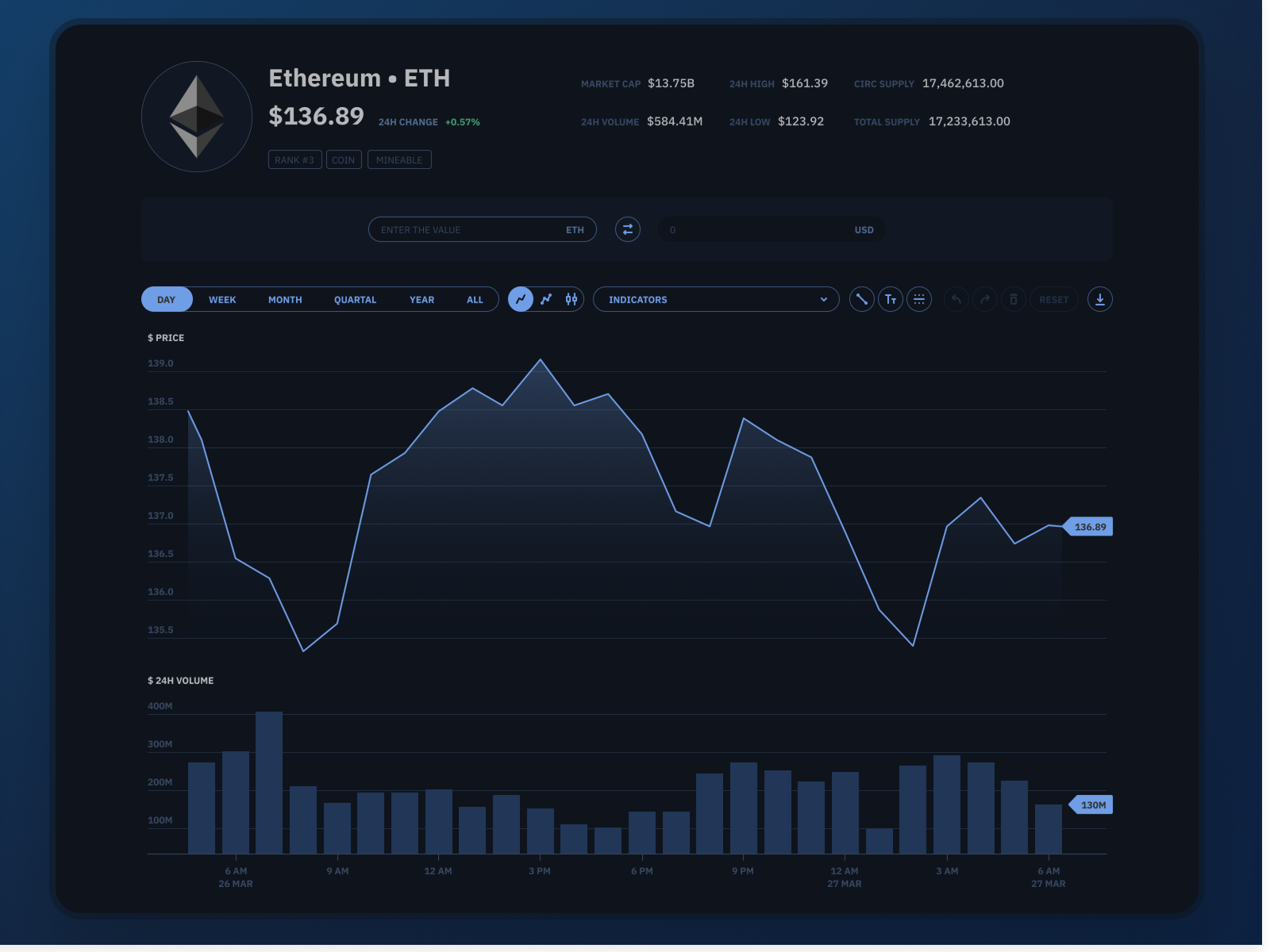This screenshot has width=1270, height=952.
Task: Download the chart with download icon
Action: (x=1100, y=299)
